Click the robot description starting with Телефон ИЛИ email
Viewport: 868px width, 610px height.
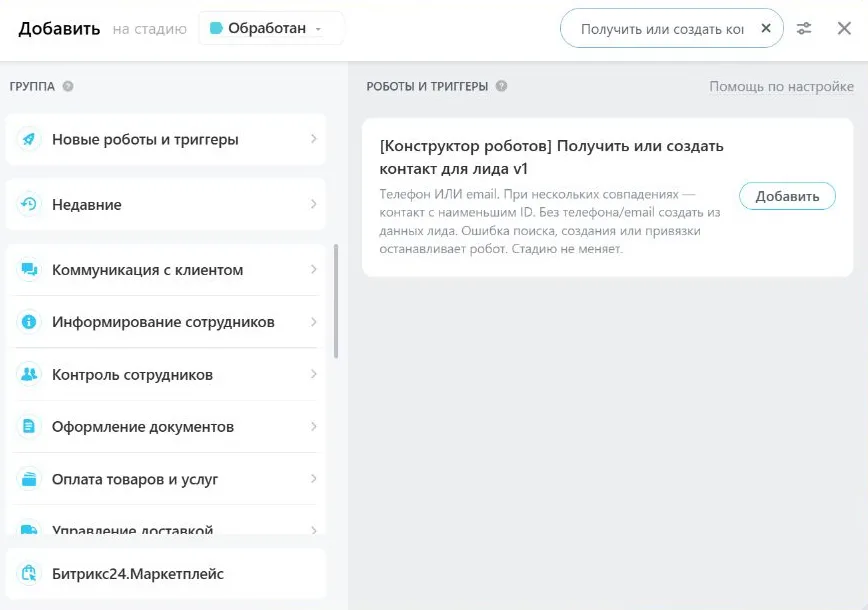tap(550, 221)
